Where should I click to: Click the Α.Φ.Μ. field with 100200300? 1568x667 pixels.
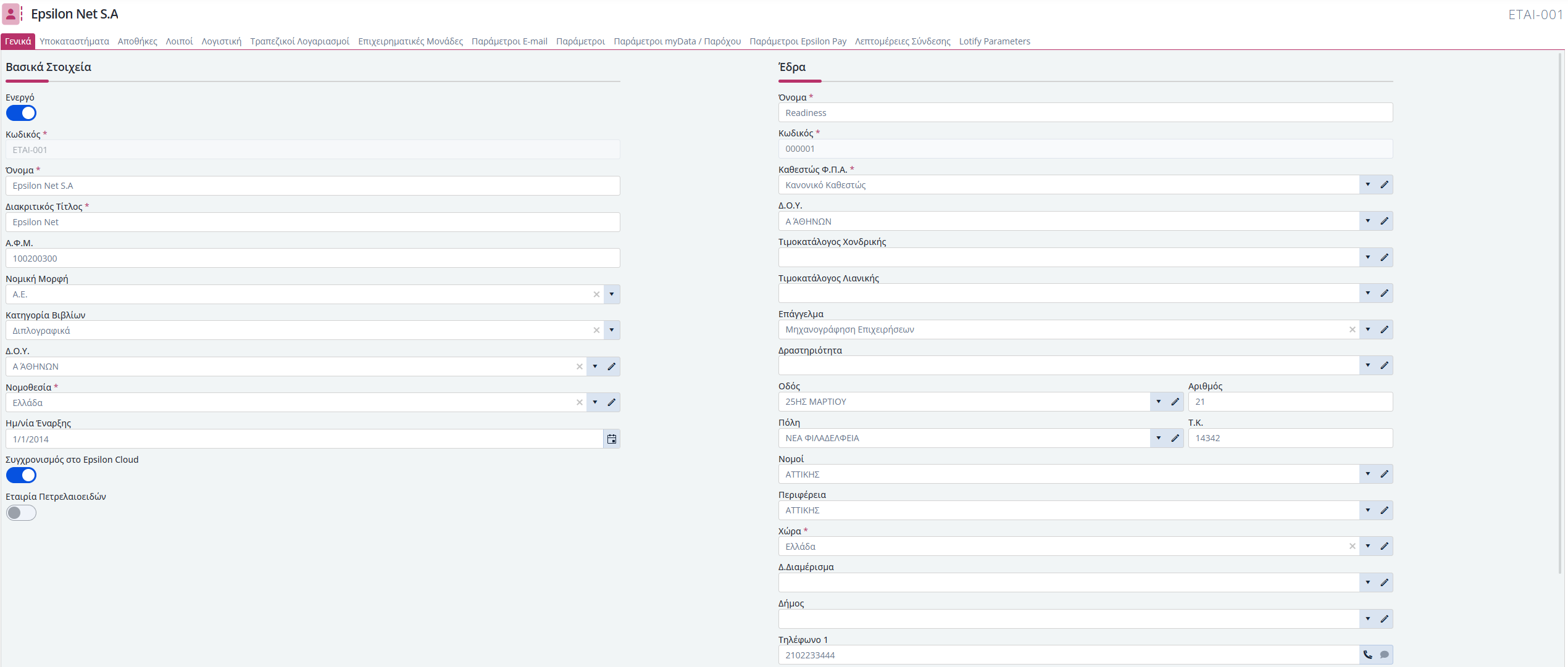[312, 259]
